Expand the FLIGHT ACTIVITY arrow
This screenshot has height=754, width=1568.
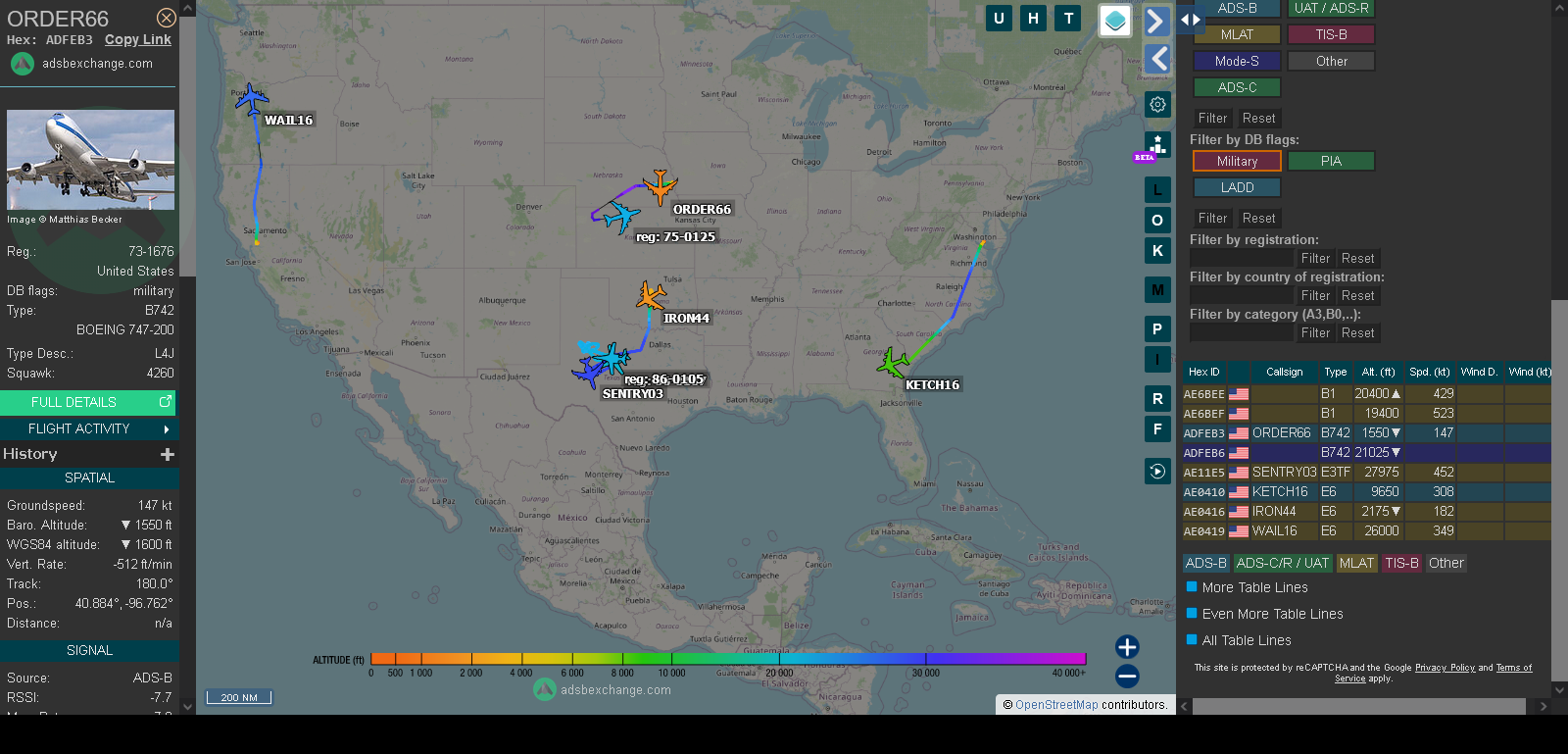167,429
